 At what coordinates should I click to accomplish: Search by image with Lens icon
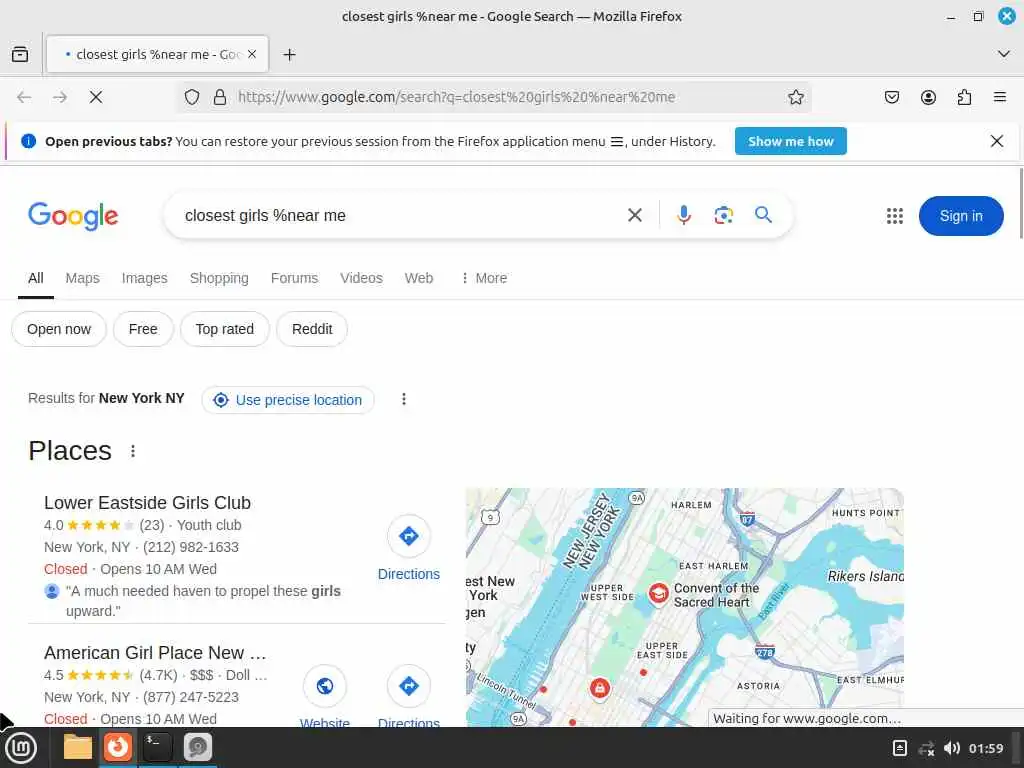click(724, 215)
